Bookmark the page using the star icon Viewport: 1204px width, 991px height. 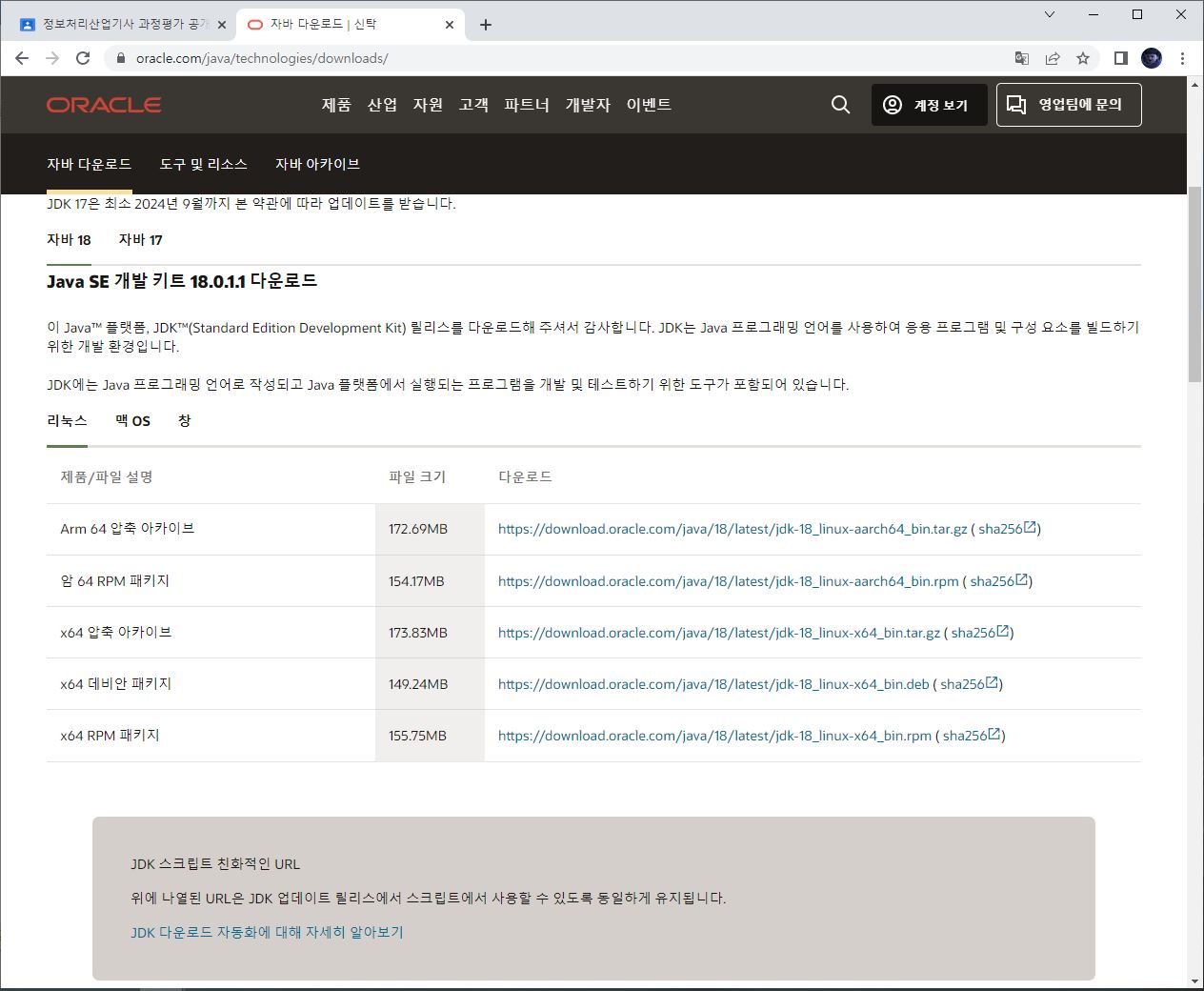coord(1082,58)
